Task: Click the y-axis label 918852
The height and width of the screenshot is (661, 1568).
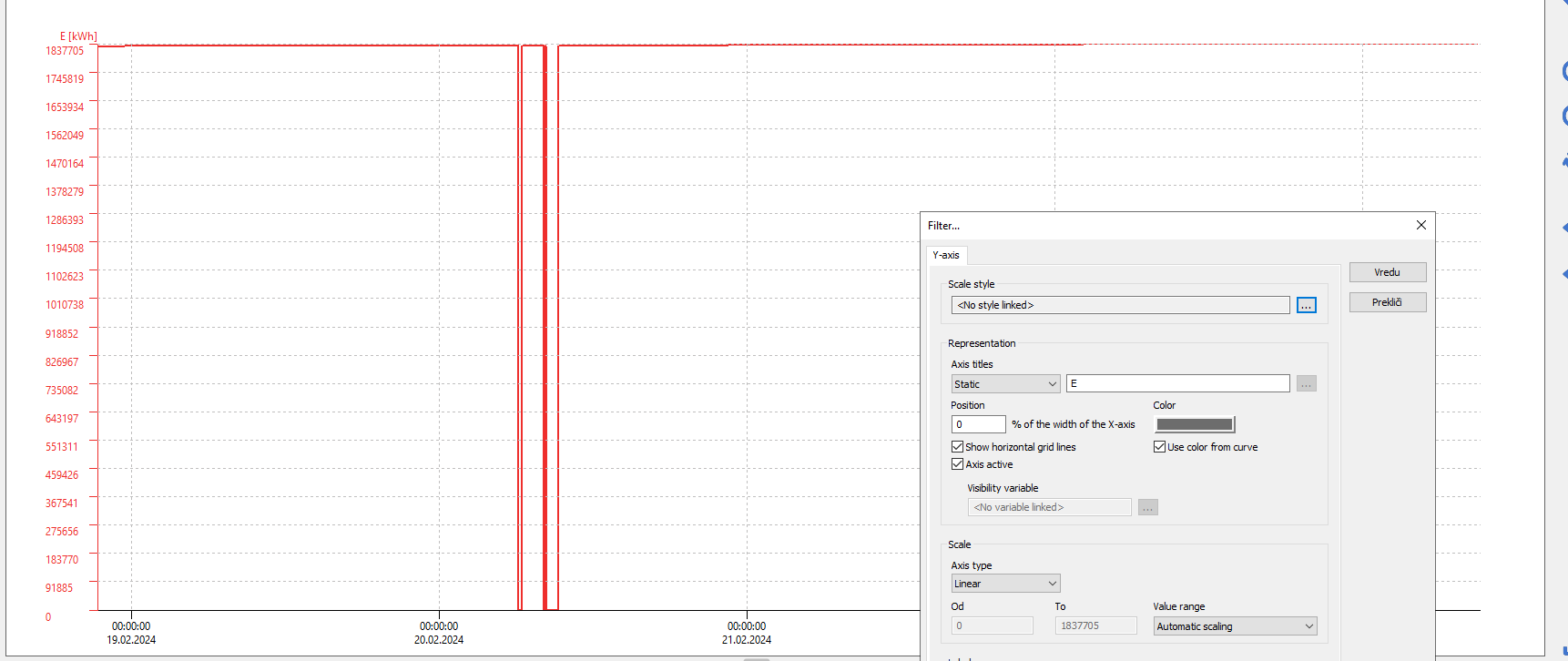Action: [62, 334]
